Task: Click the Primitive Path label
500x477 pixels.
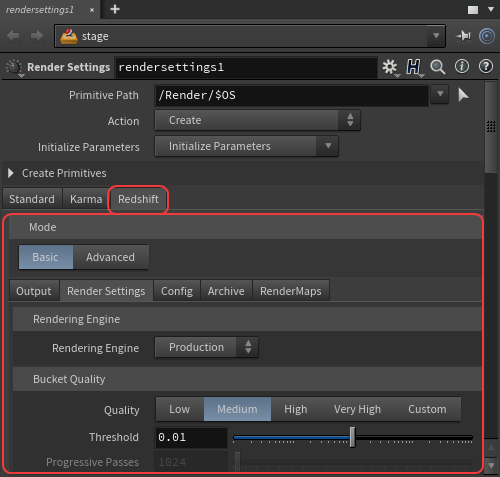Action: 104,95
